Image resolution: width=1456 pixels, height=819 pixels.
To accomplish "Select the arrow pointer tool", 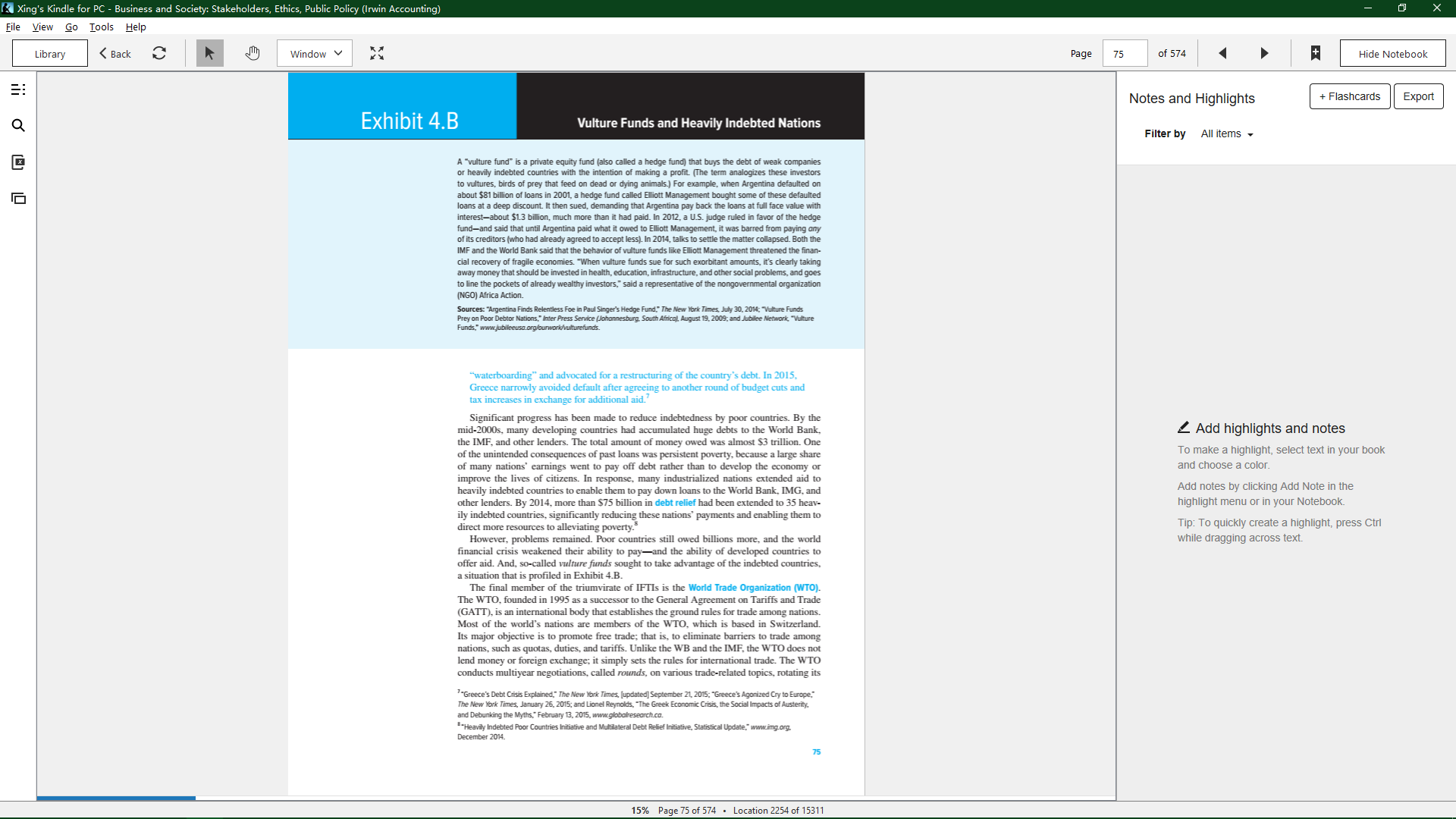I will click(x=210, y=53).
